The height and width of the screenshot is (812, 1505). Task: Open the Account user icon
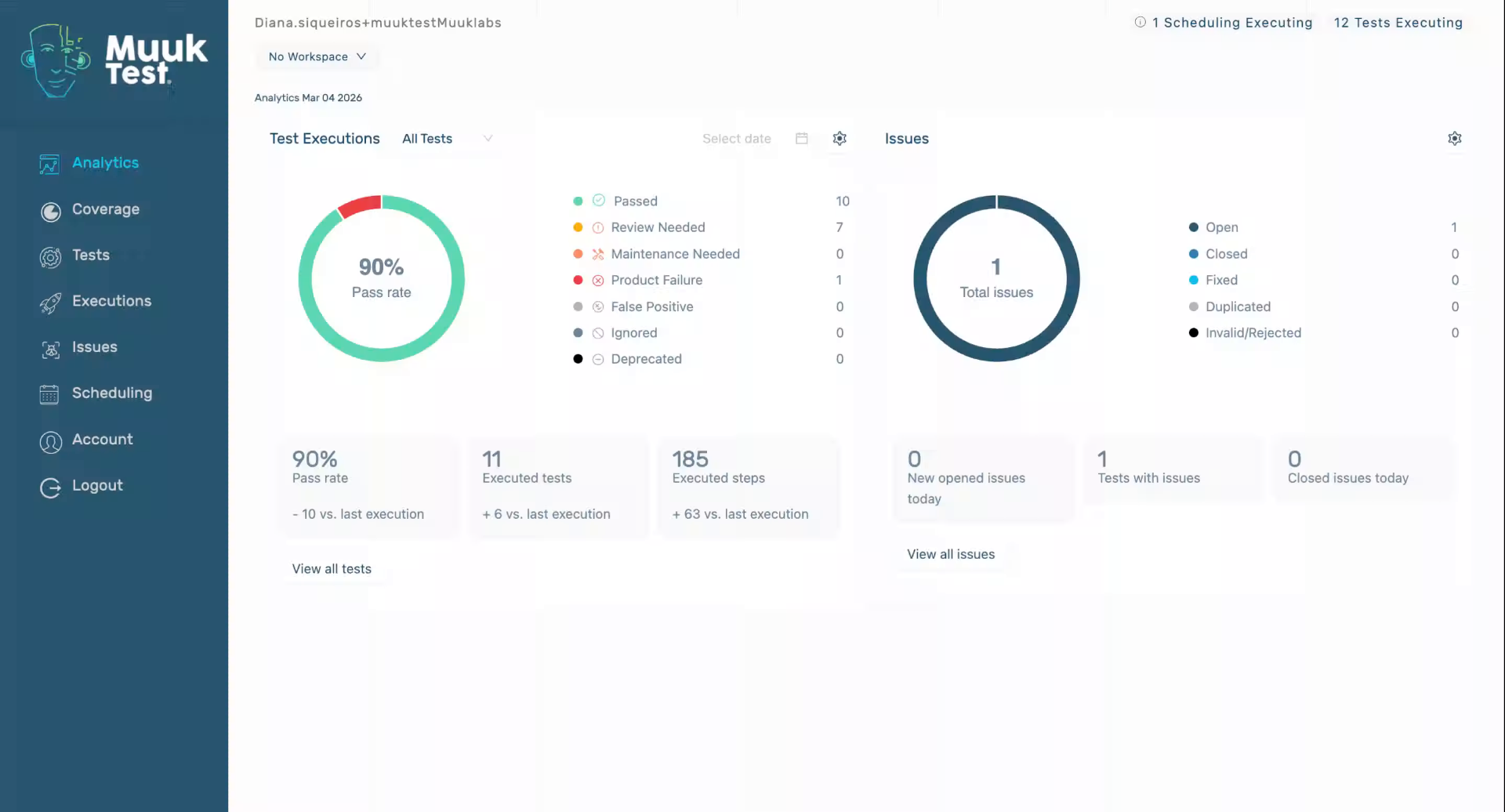click(x=49, y=442)
